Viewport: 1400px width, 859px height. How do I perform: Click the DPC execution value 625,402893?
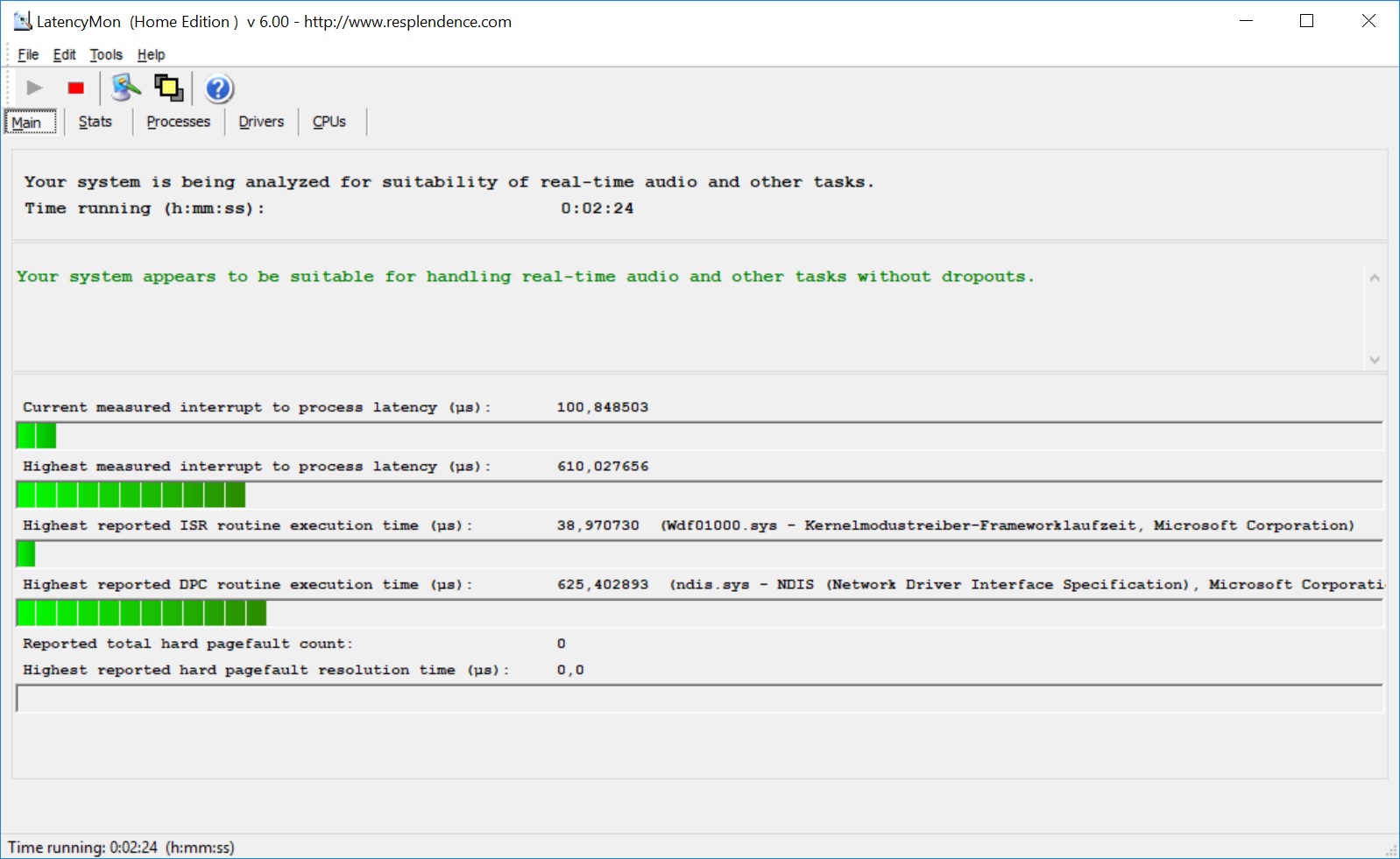coord(603,585)
